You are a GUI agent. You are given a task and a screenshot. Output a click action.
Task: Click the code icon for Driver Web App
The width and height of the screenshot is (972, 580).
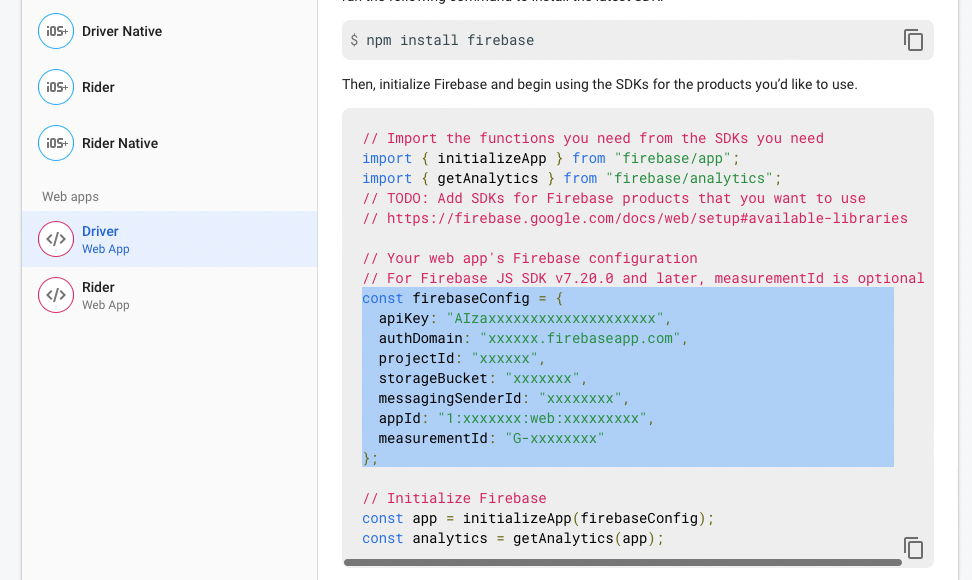point(56,239)
